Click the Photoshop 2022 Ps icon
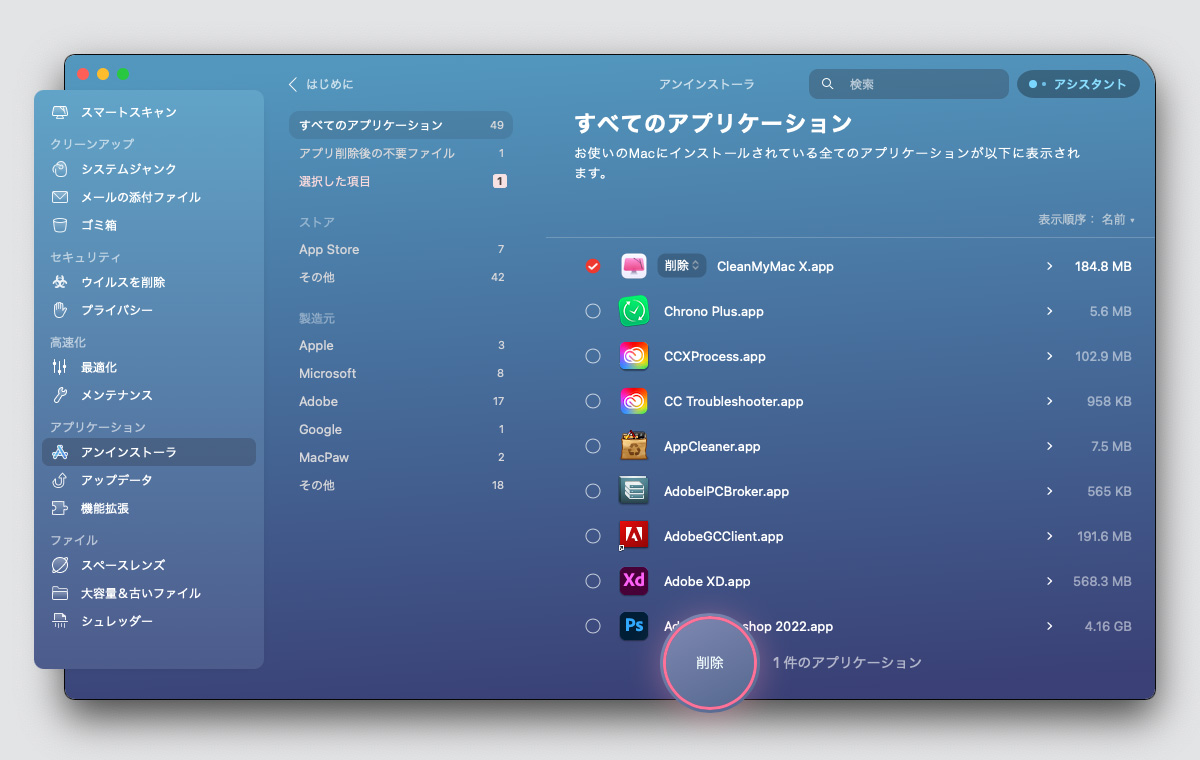Viewport: 1200px width, 760px height. tap(634, 626)
